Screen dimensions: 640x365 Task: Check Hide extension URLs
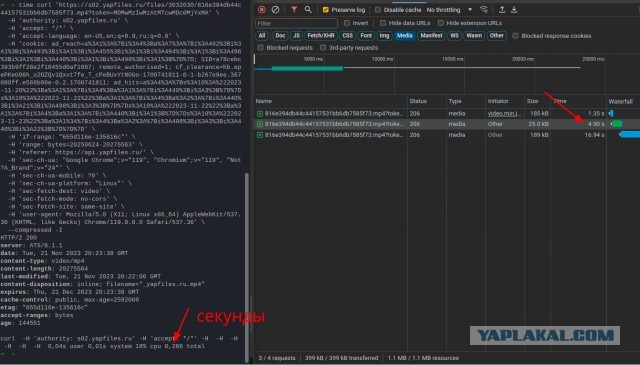(440, 23)
